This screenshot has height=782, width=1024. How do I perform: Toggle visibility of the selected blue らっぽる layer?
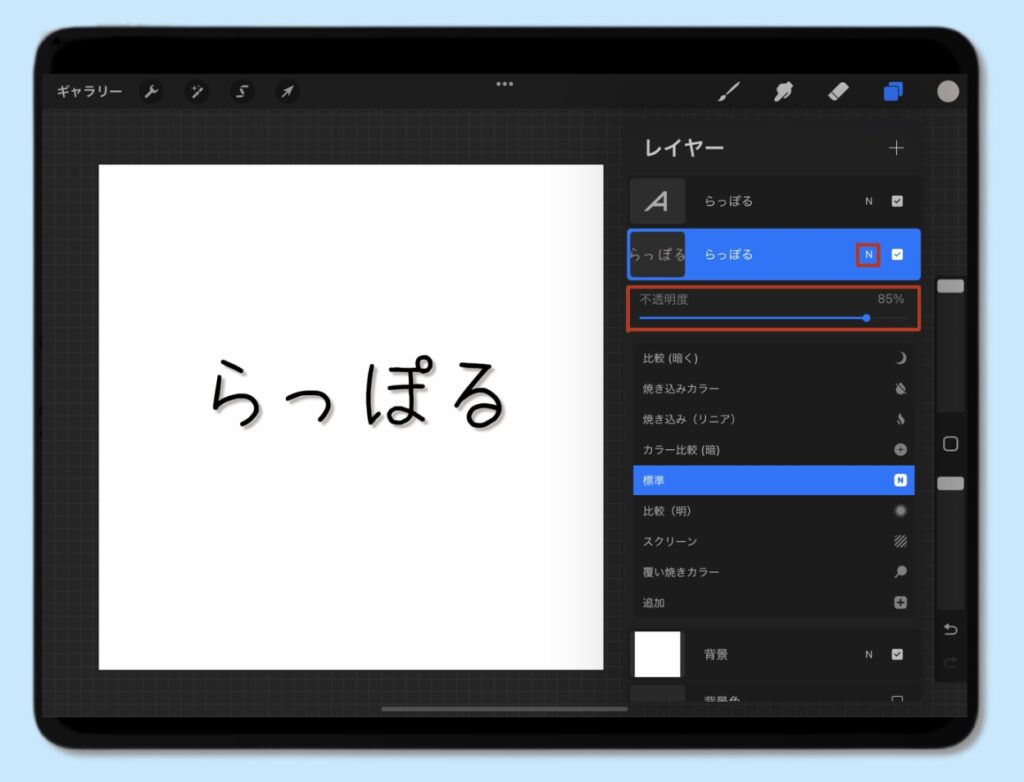tap(897, 255)
